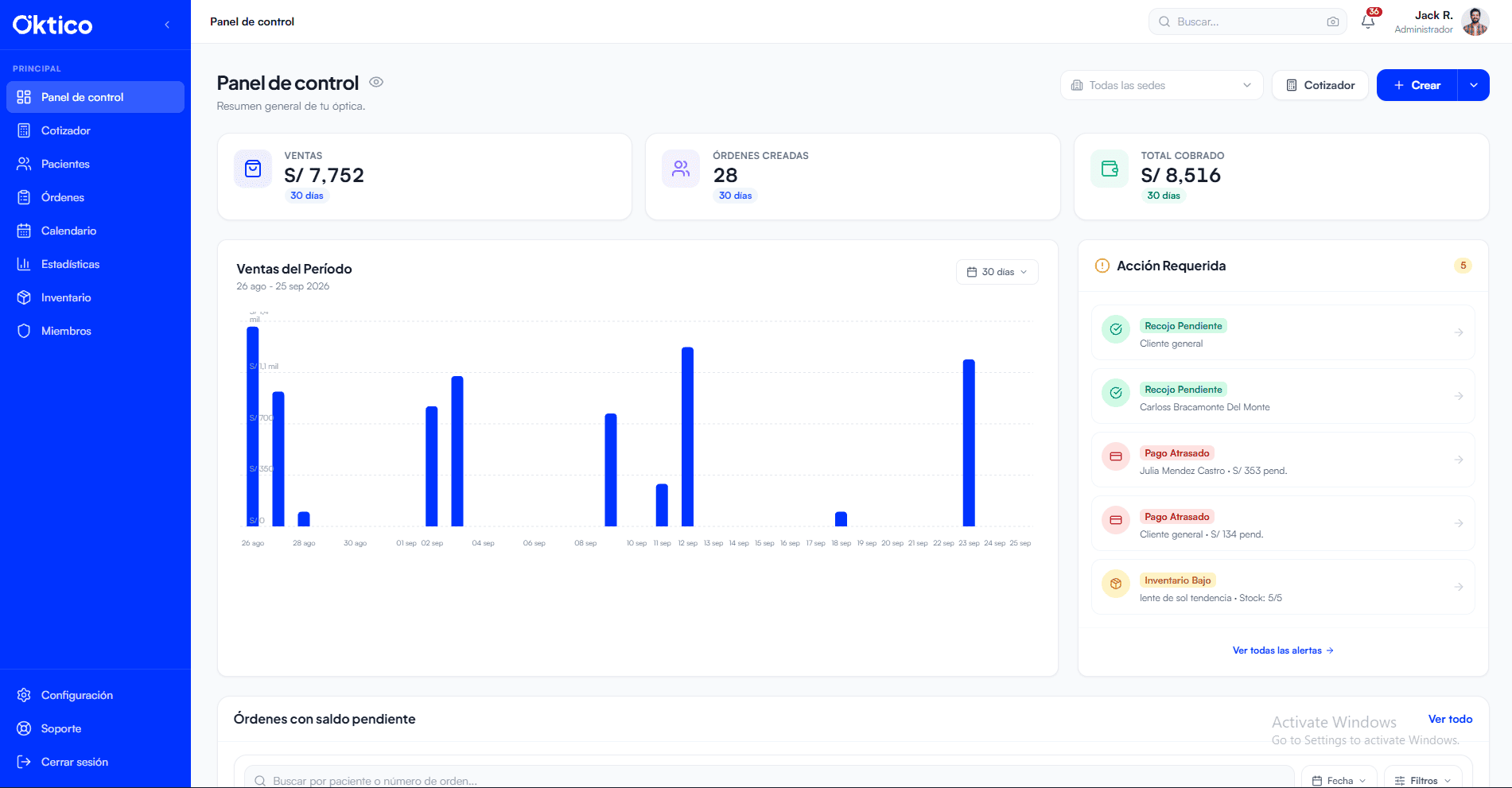Open the Crear dropdown arrow
1512x788 pixels.
[x=1474, y=85]
